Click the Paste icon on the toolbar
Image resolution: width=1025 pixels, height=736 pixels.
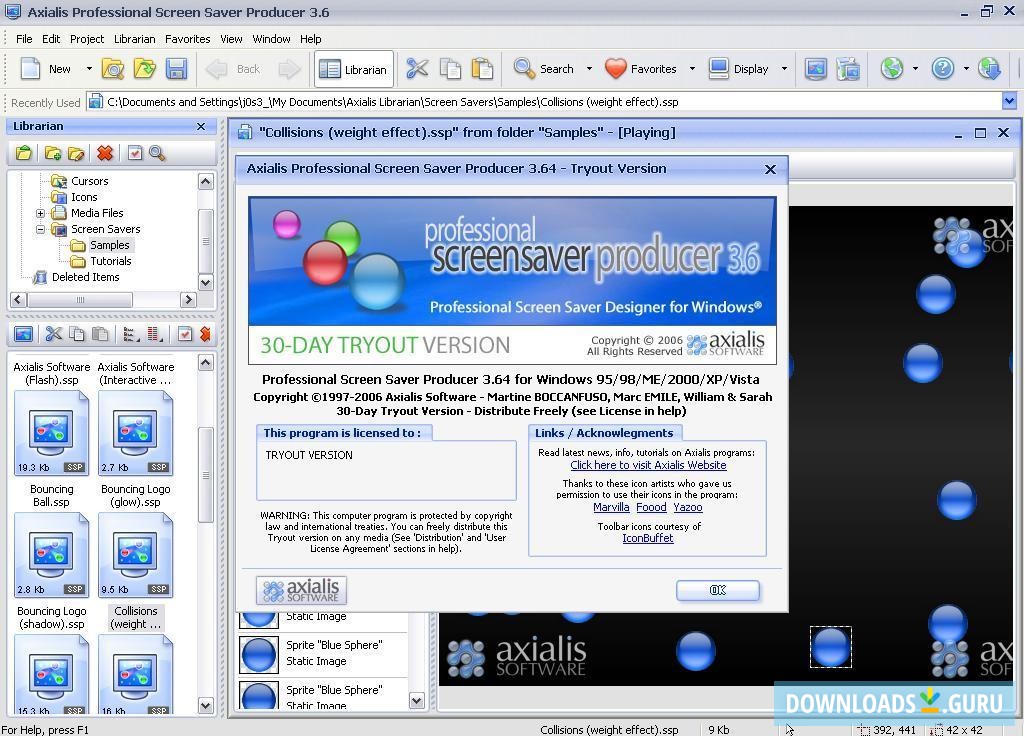(x=482, y=69)
